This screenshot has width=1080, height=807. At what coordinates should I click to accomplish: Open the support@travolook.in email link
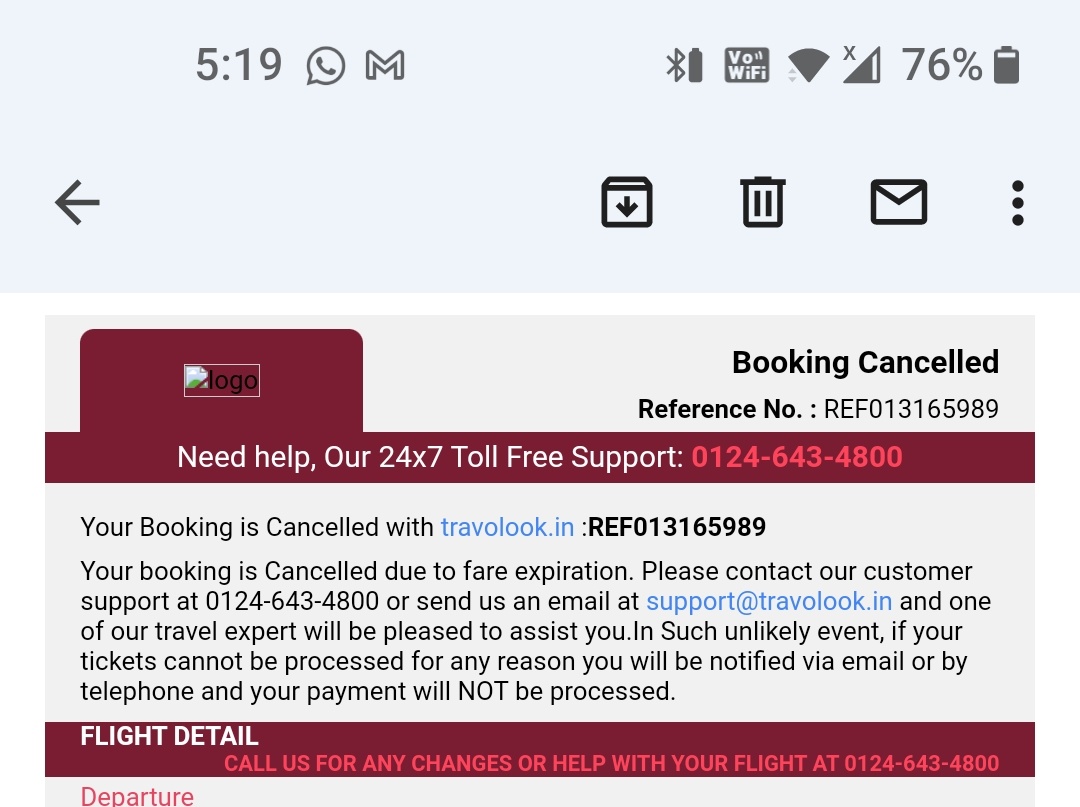tap(768, 601)
